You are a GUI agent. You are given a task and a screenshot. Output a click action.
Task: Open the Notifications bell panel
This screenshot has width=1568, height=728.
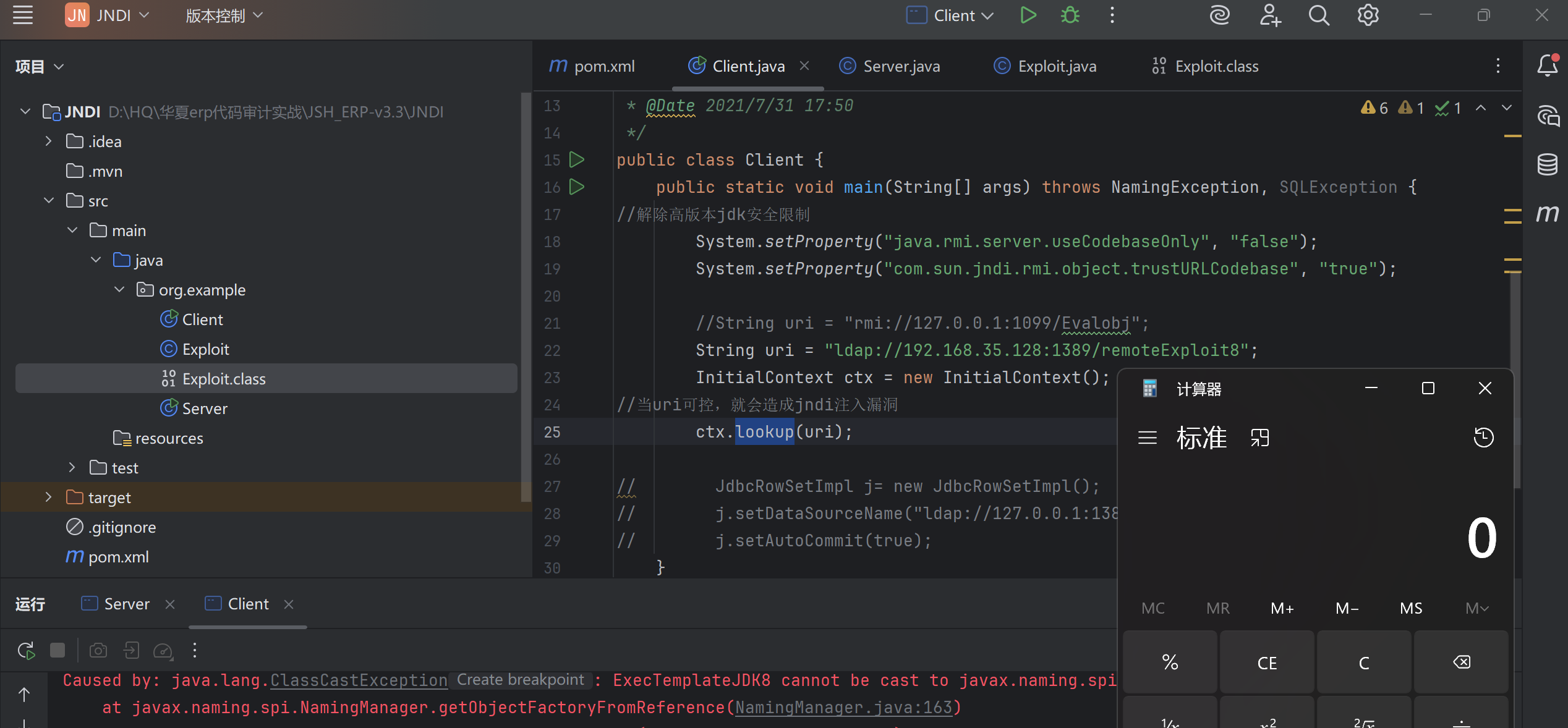pyautogui.click(x=1547, y=66)
